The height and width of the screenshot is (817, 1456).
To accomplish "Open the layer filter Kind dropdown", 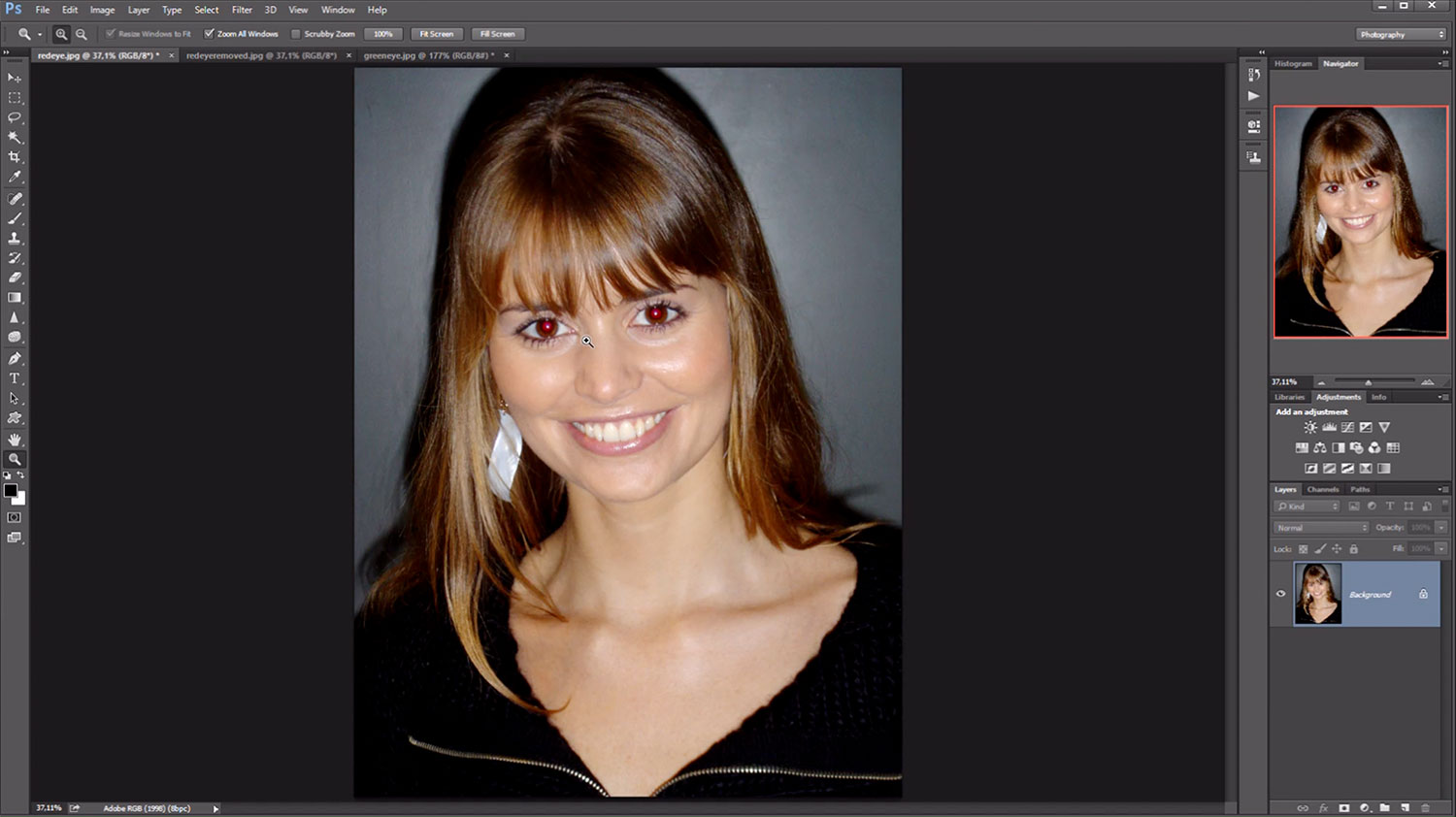I will pyautogui.click(x=1307, y=507).
